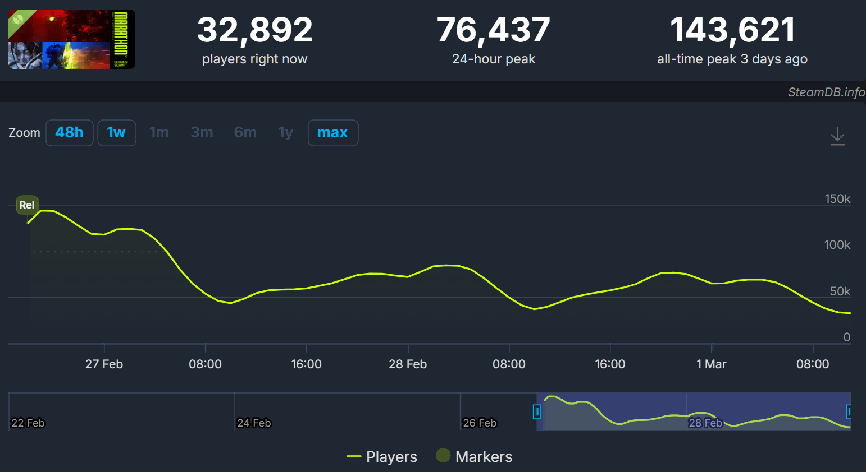Click 24 Feb in the navigator timeline

point(254,423)
